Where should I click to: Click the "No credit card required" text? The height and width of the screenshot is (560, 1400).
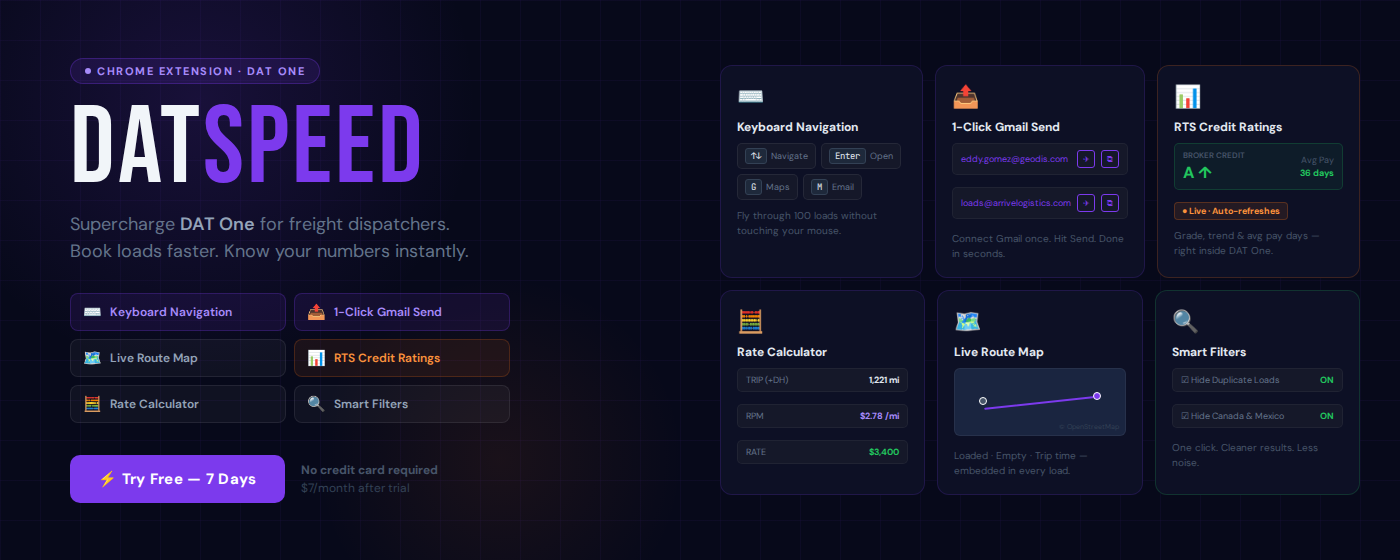click(x=369, y=470)
